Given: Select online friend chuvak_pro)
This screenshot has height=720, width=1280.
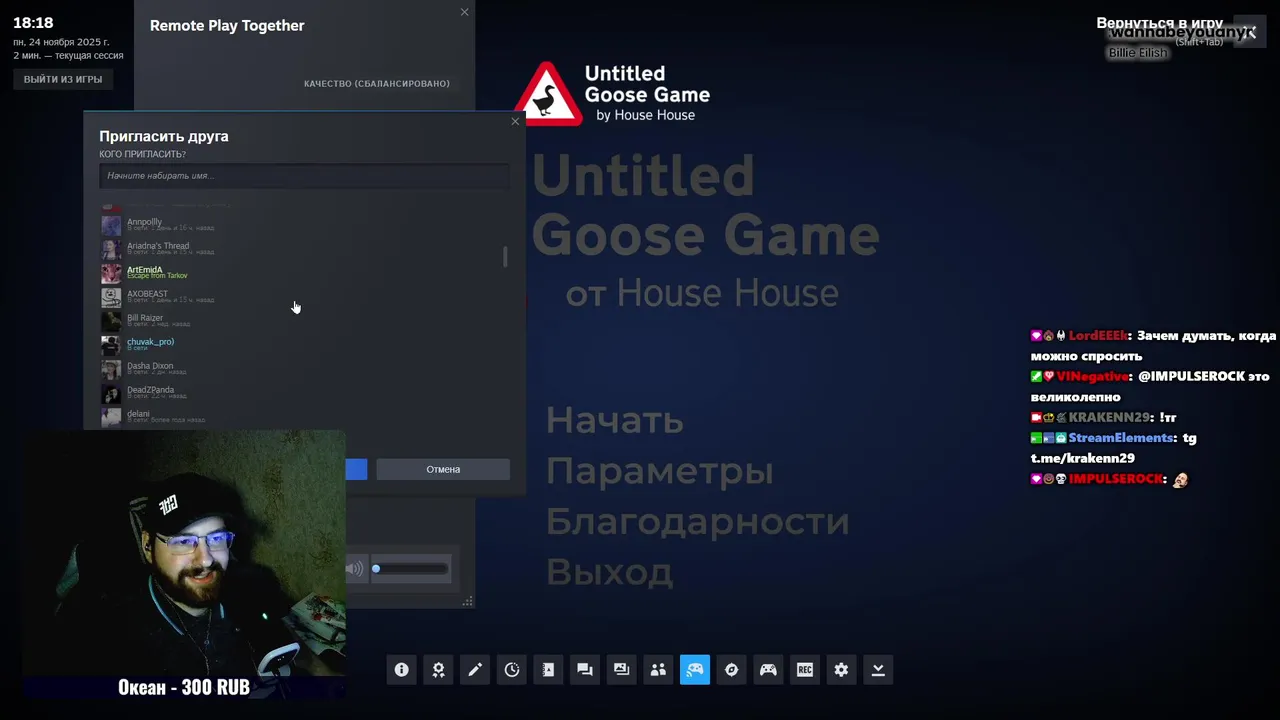Looking at the screenshot, I should (x=300, y=345).
